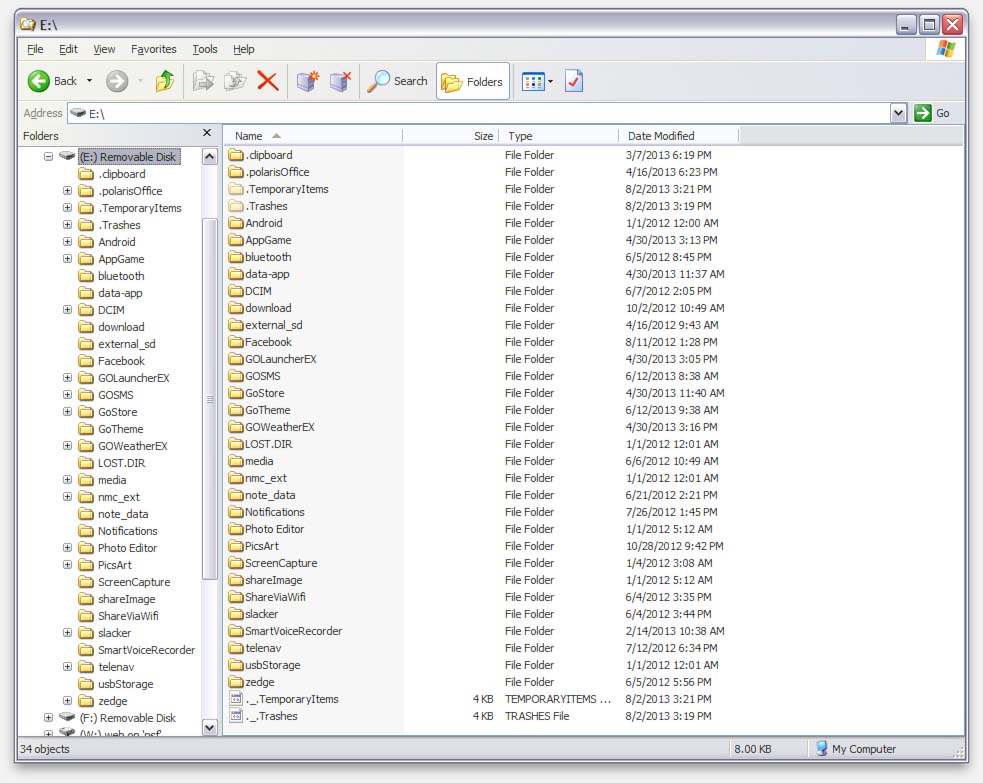This screenshot has height=783, width=983.
Task: Click the '34 objects' status bar text
Action: pyautogui.click(x=45, y=749)
